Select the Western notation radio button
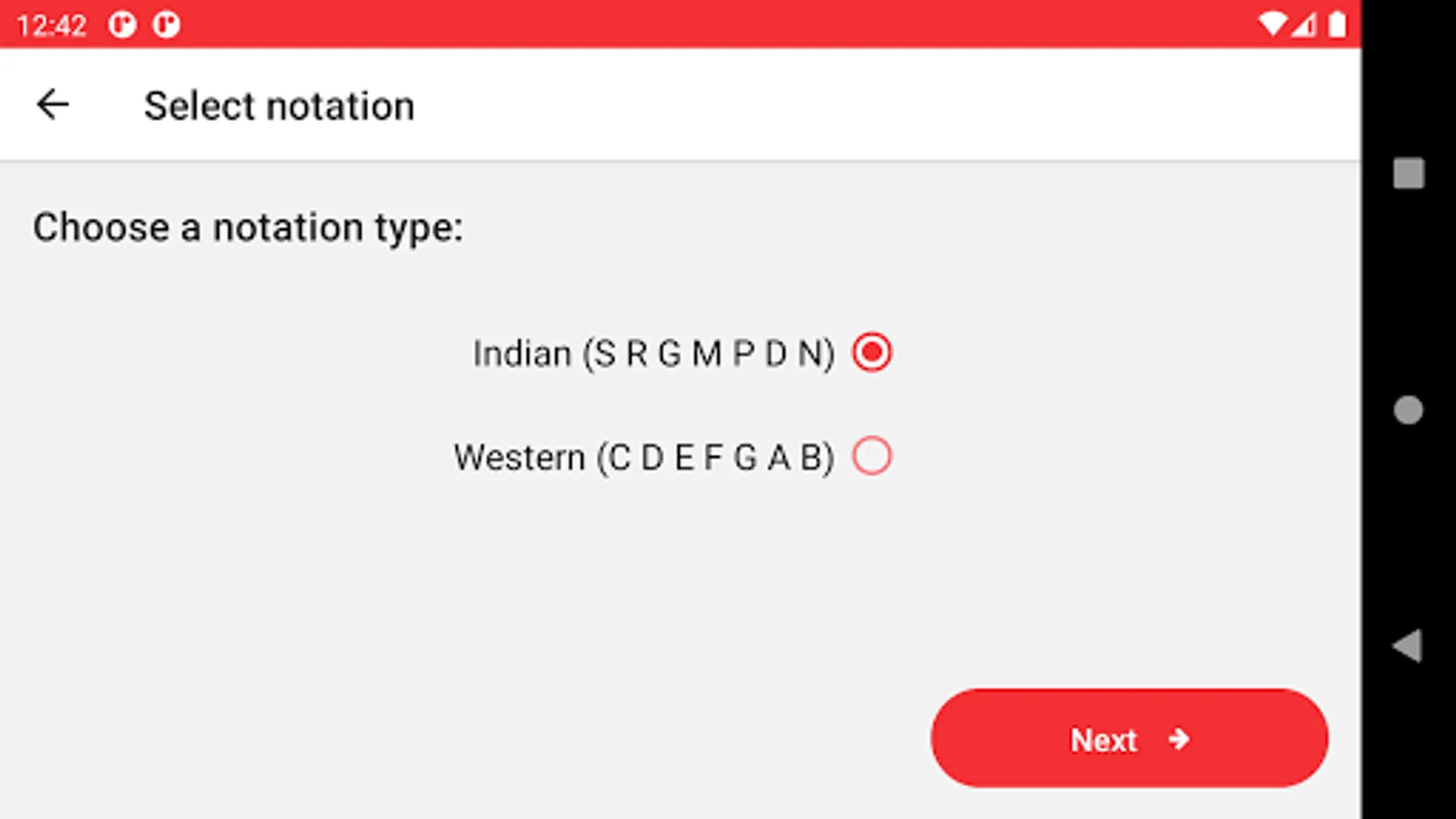 click(872, 456)
